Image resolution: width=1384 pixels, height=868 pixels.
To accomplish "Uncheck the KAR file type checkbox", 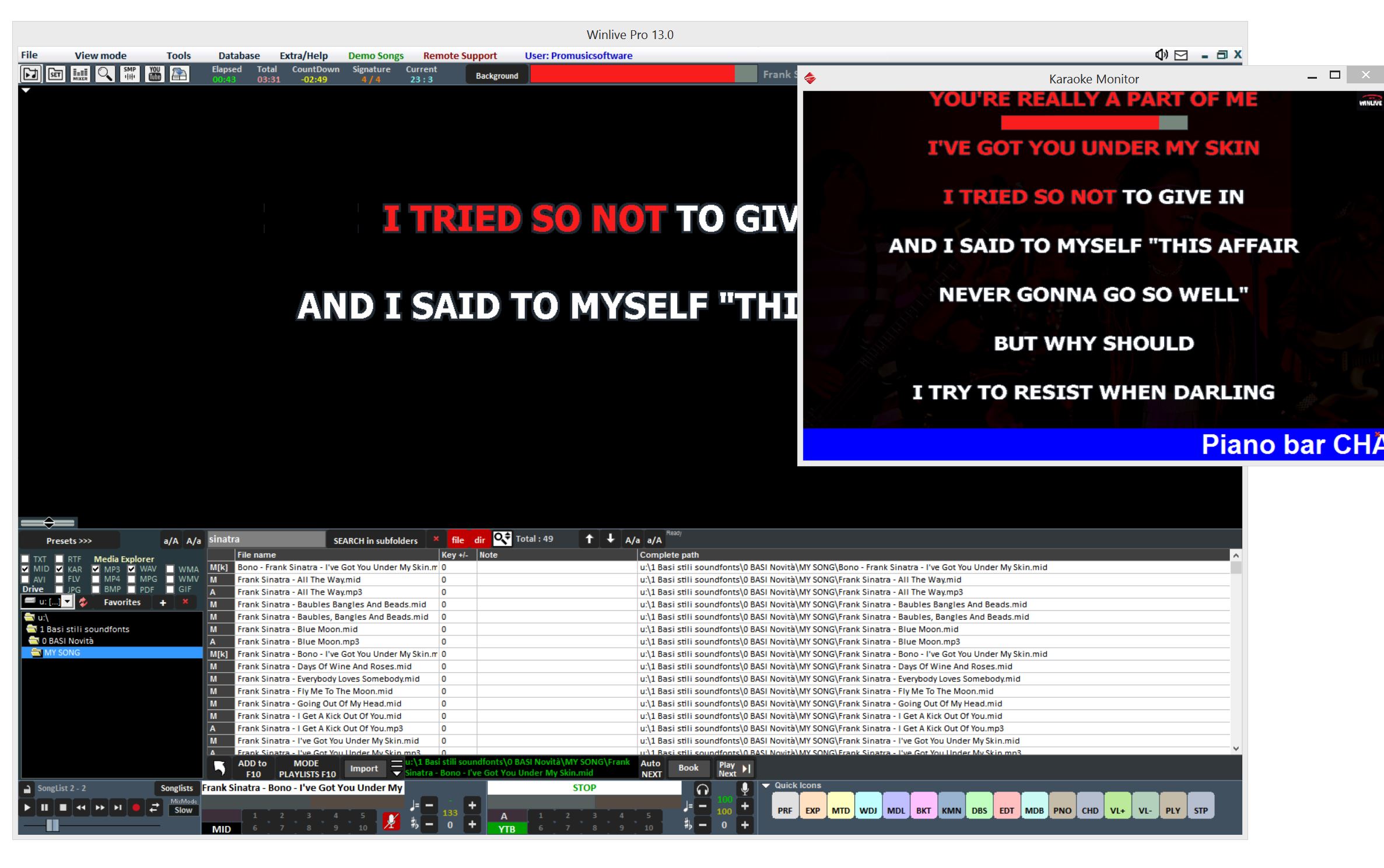I will pyautogui.click(x=59, y=569).
